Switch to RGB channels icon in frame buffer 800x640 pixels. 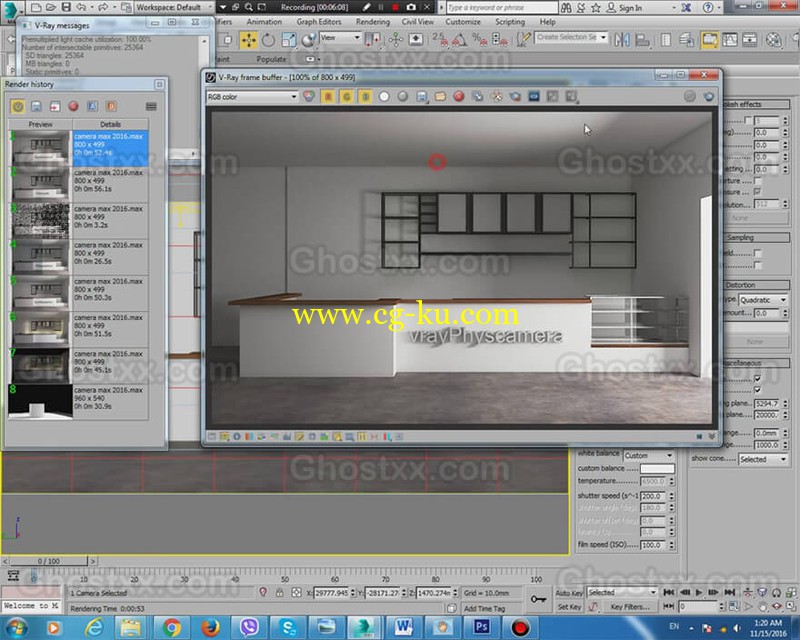[x=309, y=96]
